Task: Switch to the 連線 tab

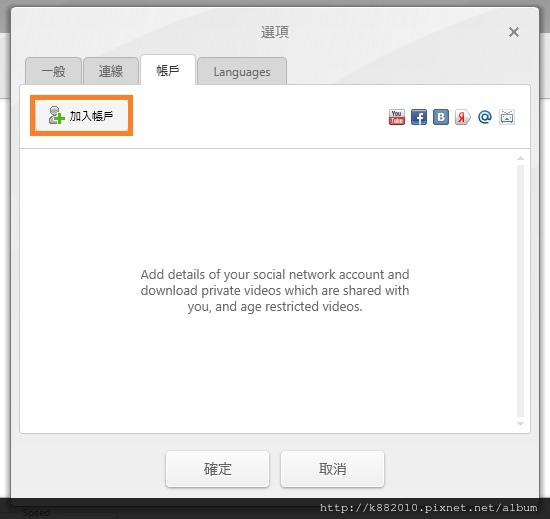Action: [111, 71]
